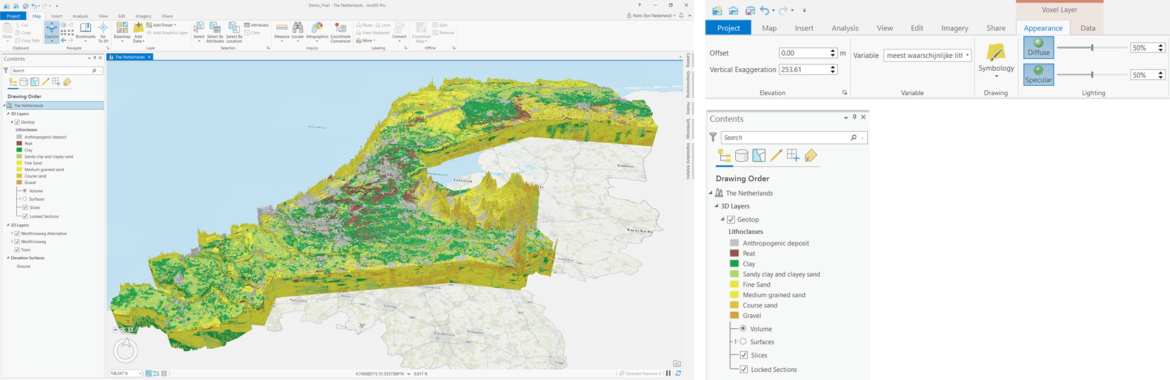
Task: Click the blue Project button in the Voxel Layer ribbon
Action: pos(728,28)
